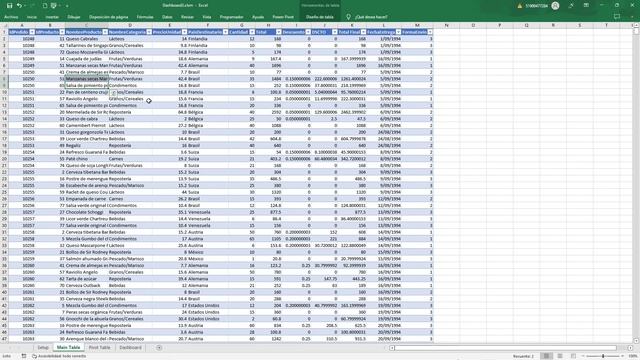Viewport: 640px width, 360px height.
Task: Select cell 'Queso Cabrales' in row 2
Action: point(87,39)
